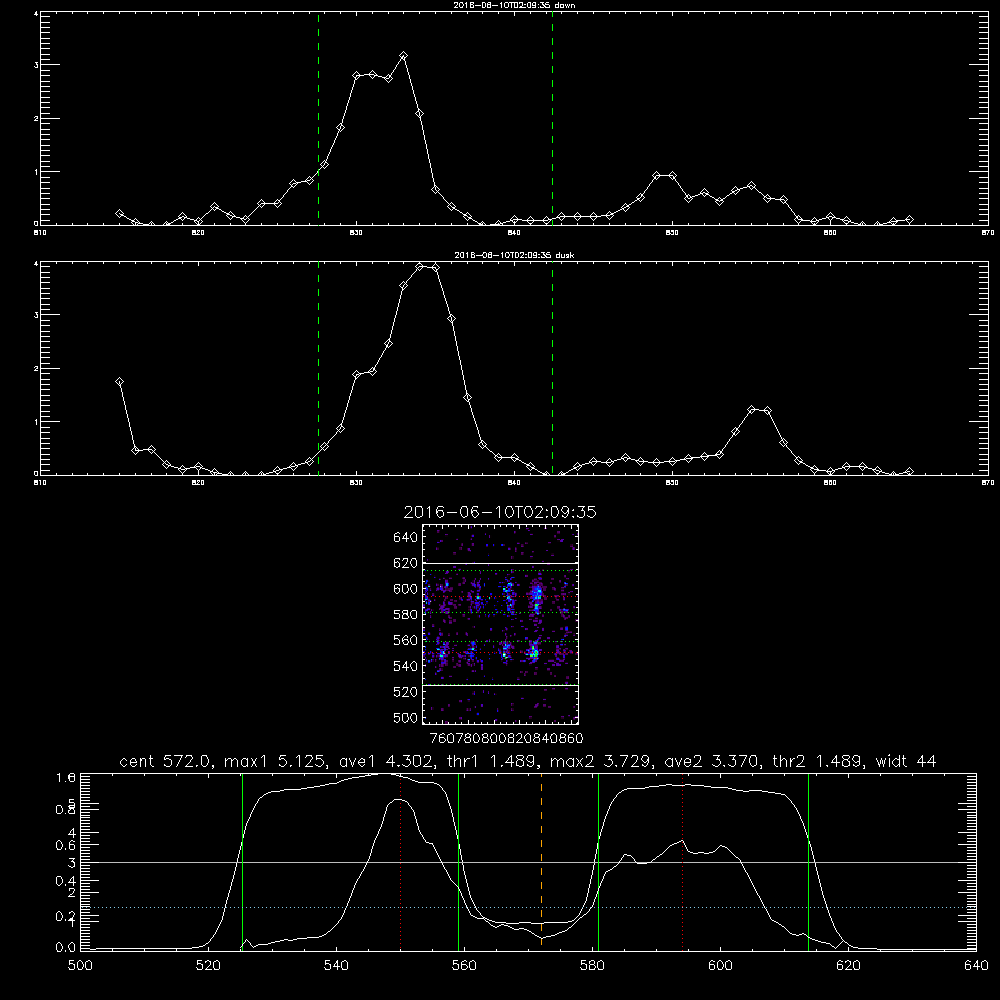Click the '540' x-axis label of the bottom plot
Image resolution: width=1000 pixels, height=1000 pixels.
pyautogui.click(x=336, y=966)
